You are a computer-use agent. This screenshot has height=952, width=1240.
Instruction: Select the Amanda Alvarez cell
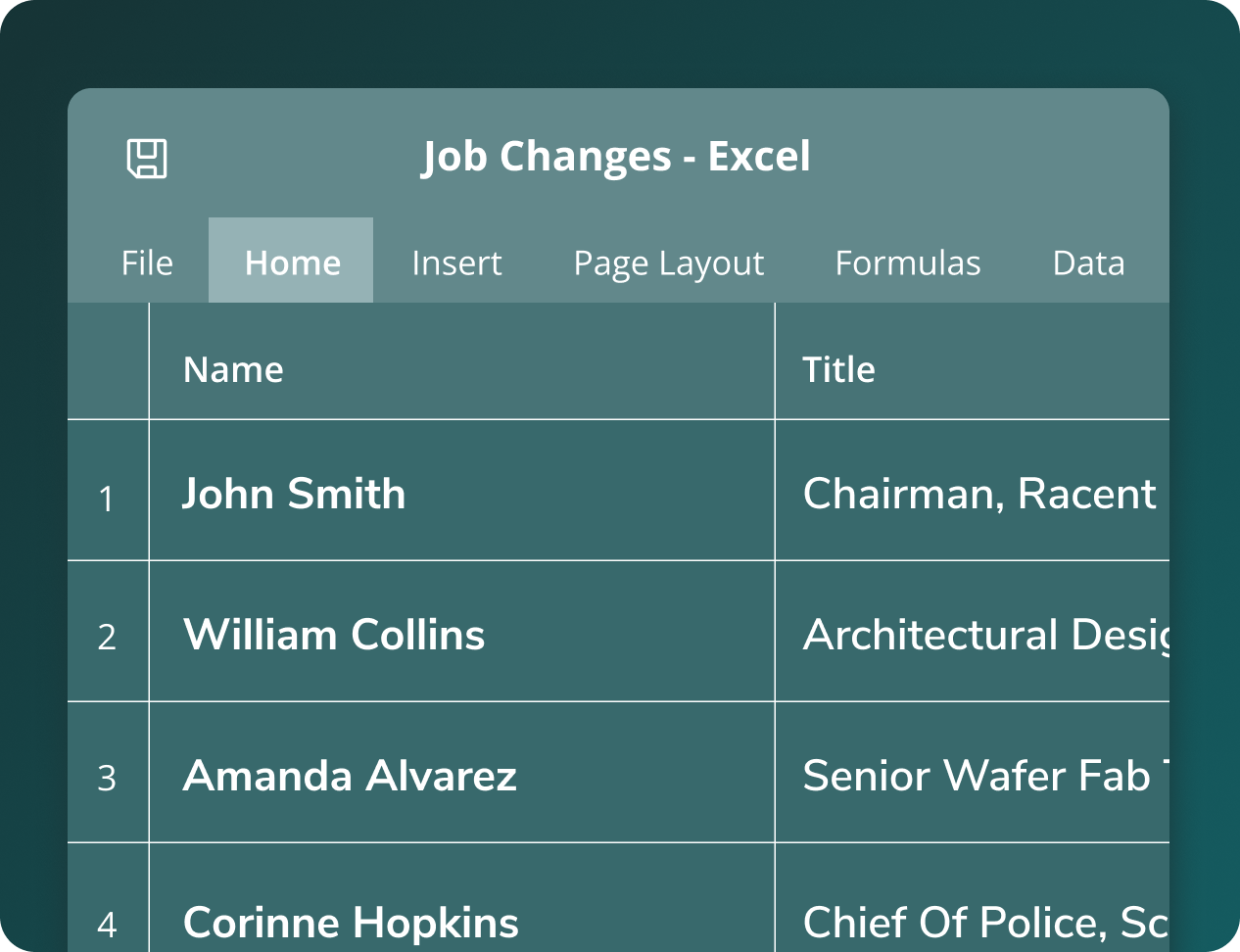point(460,775)
